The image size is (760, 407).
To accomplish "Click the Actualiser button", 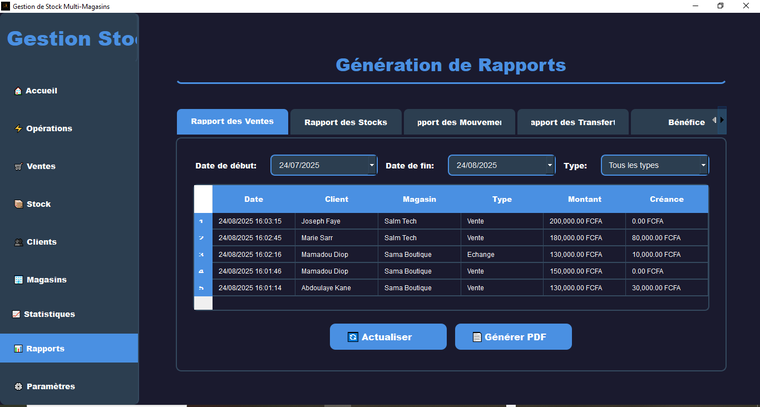I will point(388,337).
